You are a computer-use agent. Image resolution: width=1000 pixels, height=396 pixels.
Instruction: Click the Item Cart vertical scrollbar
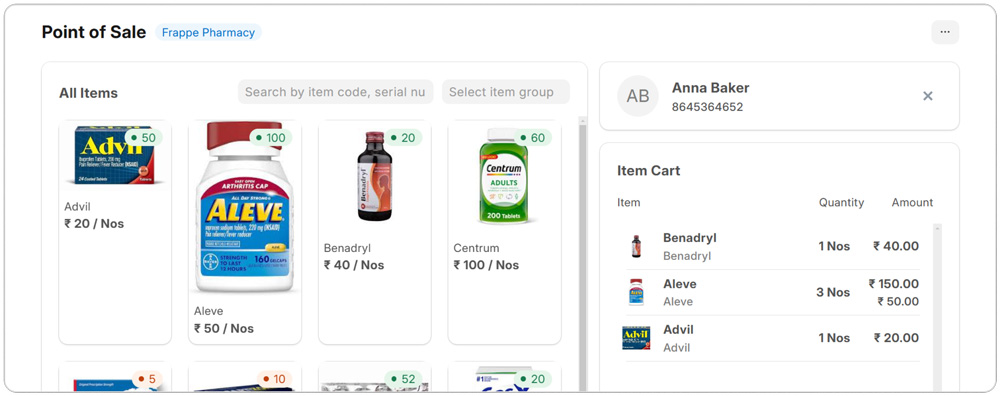(x=937, y=306)
